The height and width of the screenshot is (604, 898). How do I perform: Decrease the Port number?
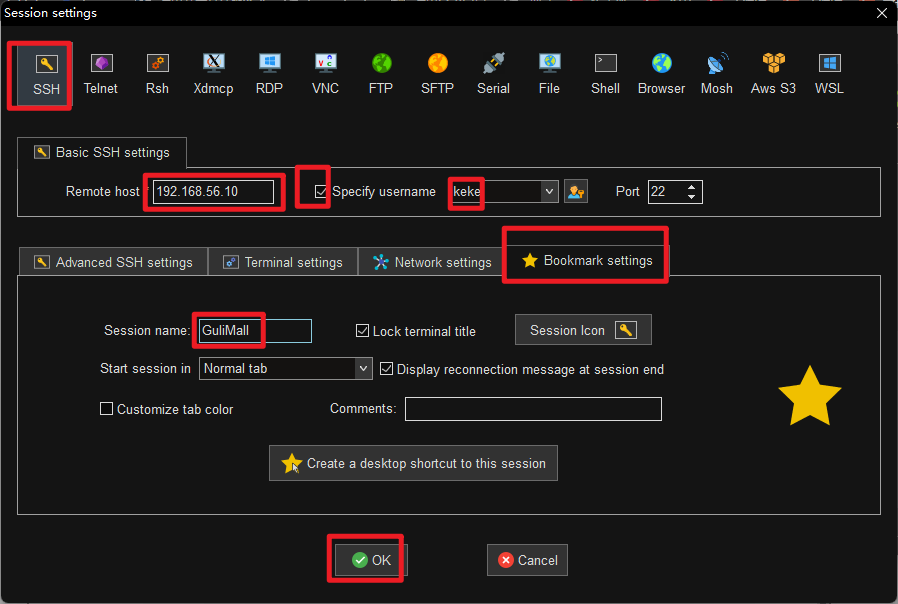pos(691,196)
